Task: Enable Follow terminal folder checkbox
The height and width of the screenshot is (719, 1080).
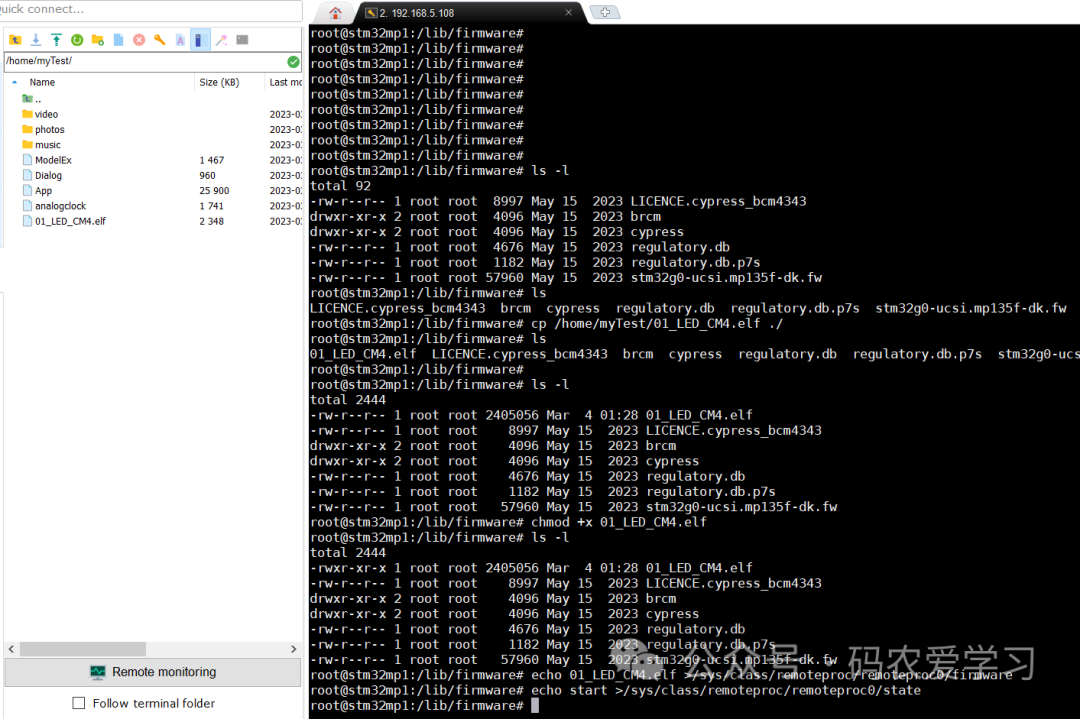Action: coord(79,703)
